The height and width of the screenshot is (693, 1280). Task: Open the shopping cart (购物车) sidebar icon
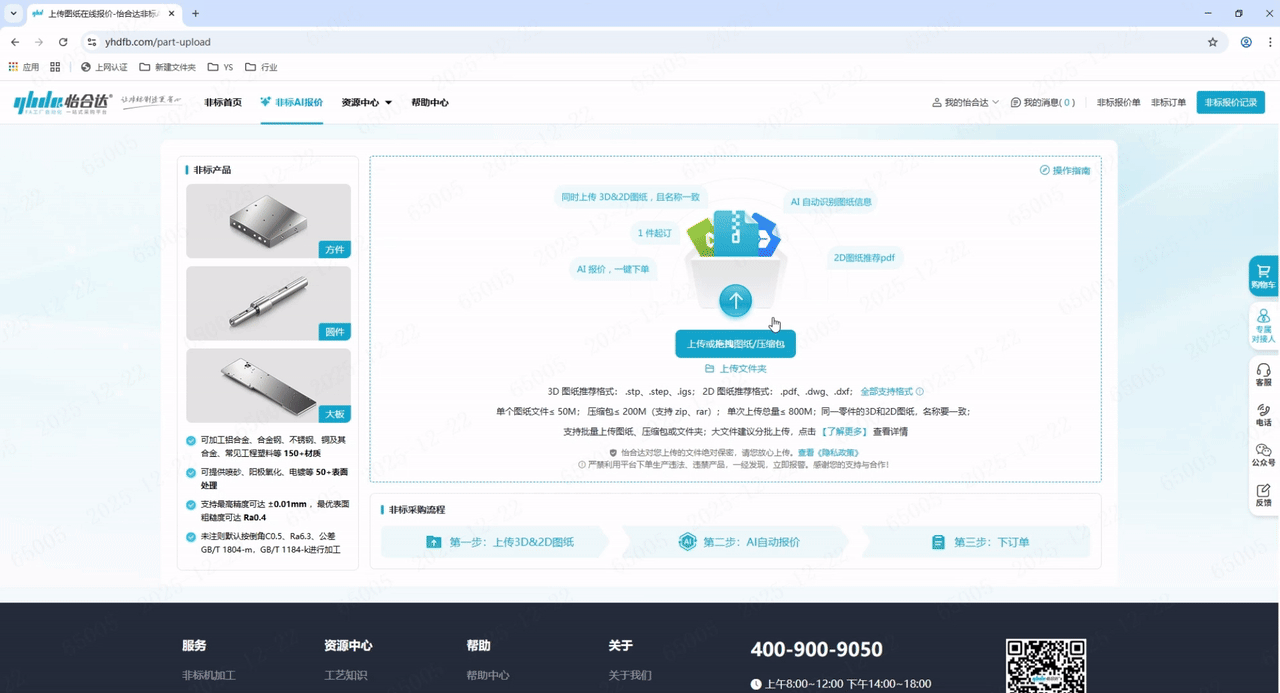[1263, 275]
